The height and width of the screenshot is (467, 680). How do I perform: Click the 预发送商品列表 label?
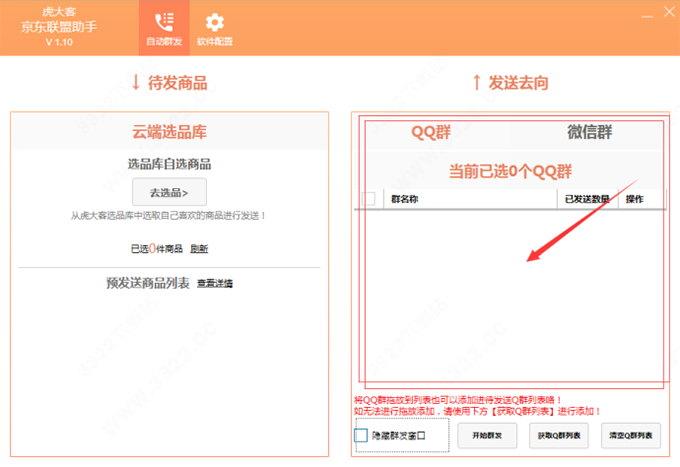(x=148, y=283)
